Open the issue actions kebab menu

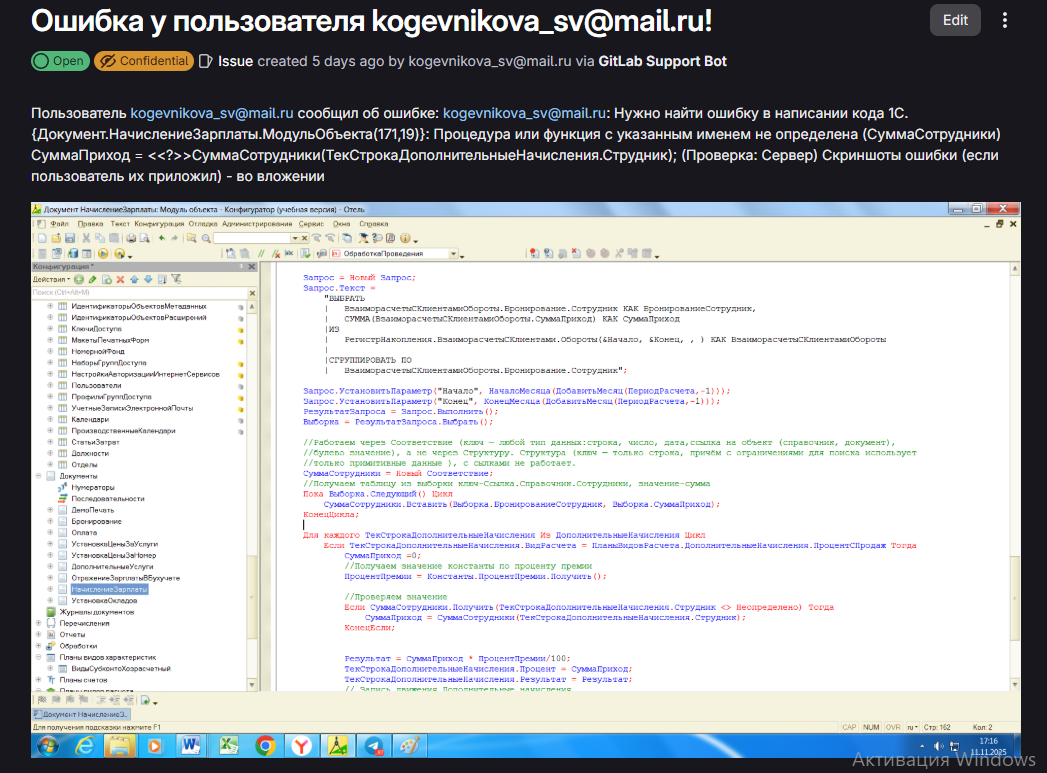click(1004, 20)
